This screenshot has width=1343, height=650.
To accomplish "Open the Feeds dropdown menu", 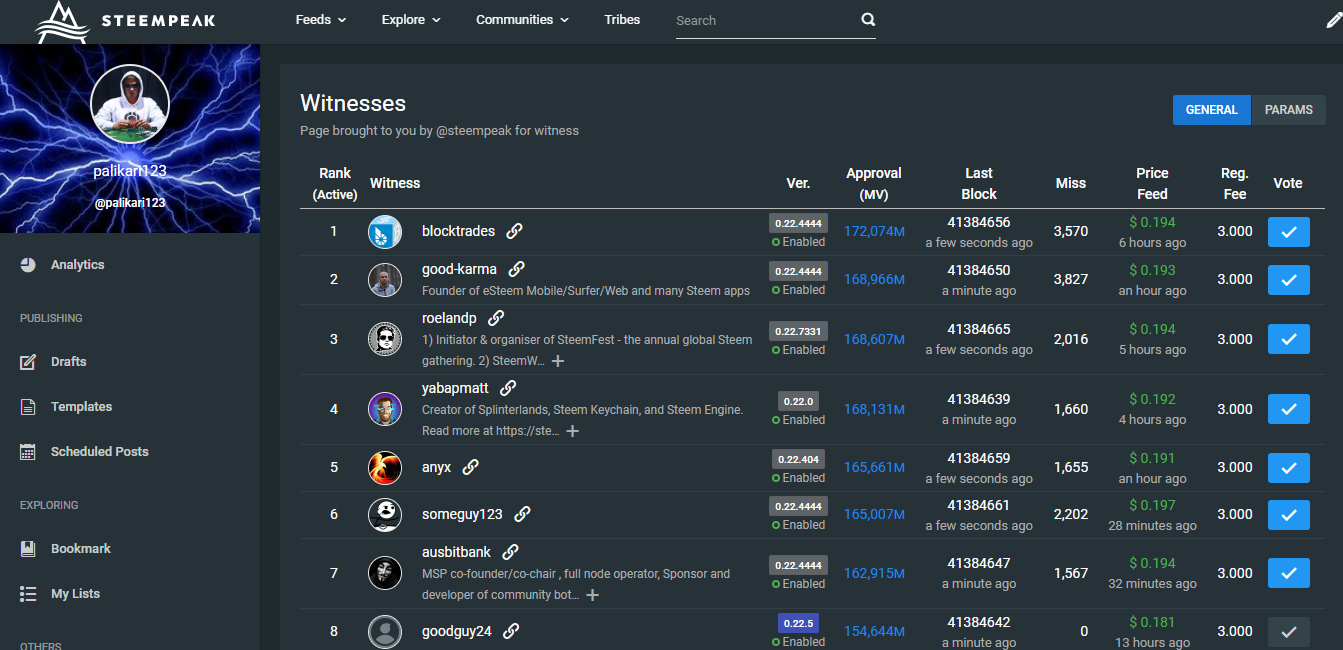I will (321, 20).
